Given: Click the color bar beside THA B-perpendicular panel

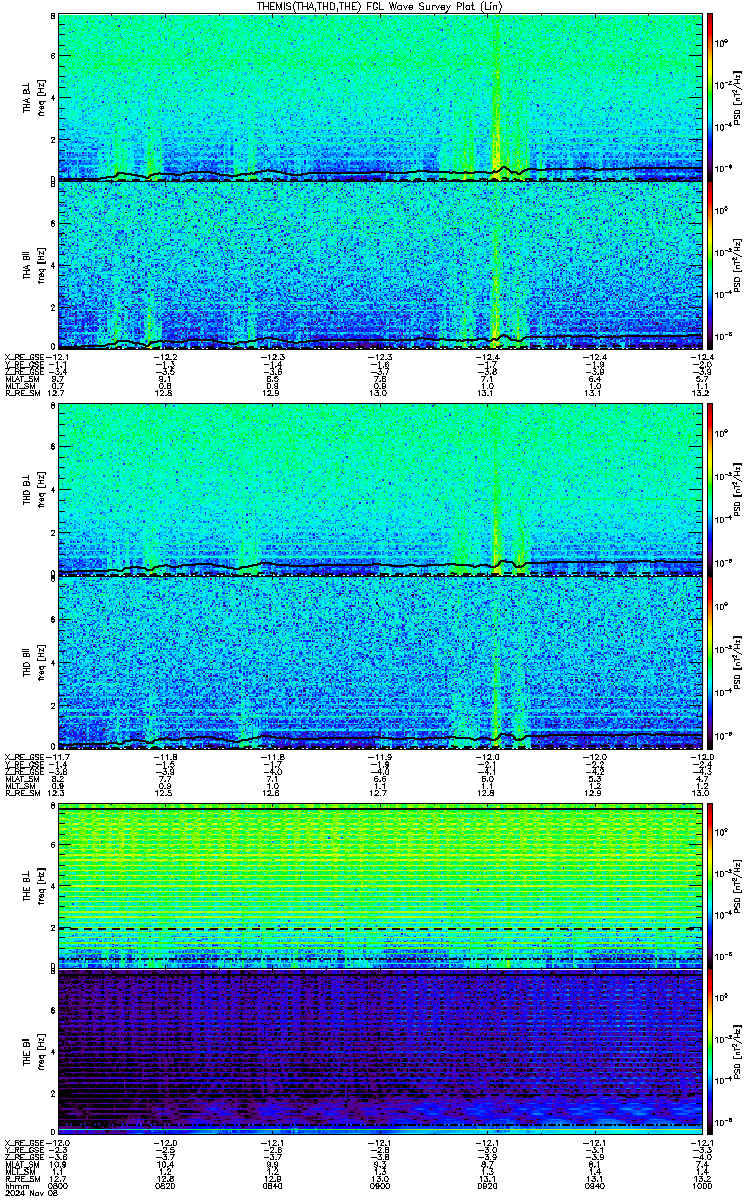Looking at the screenshot, I should pos(710,97).
